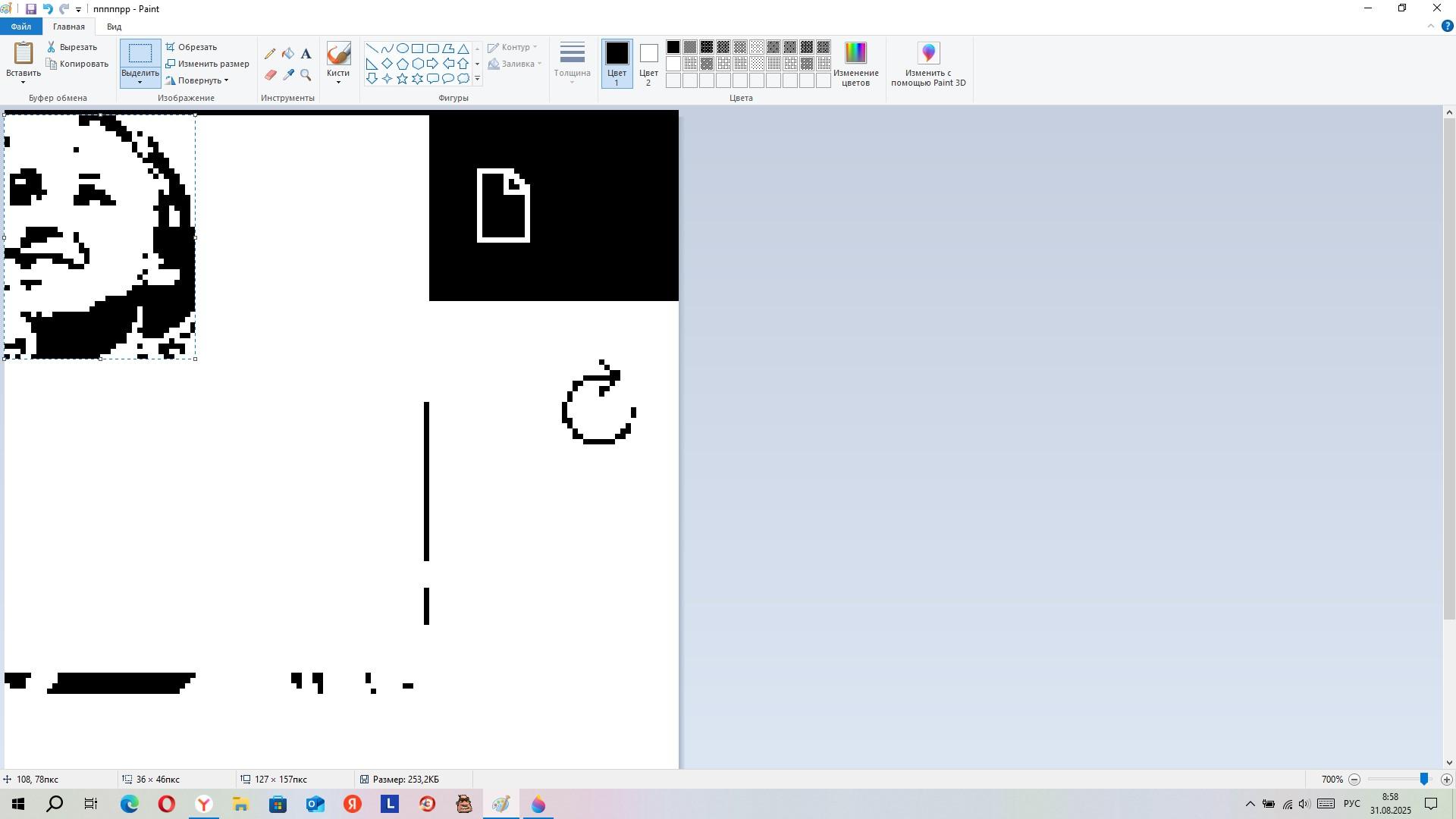1456x819 pixels.
Task: Click the Обрезать crop button
Action: pyautogui.click(x=192, y=47)
